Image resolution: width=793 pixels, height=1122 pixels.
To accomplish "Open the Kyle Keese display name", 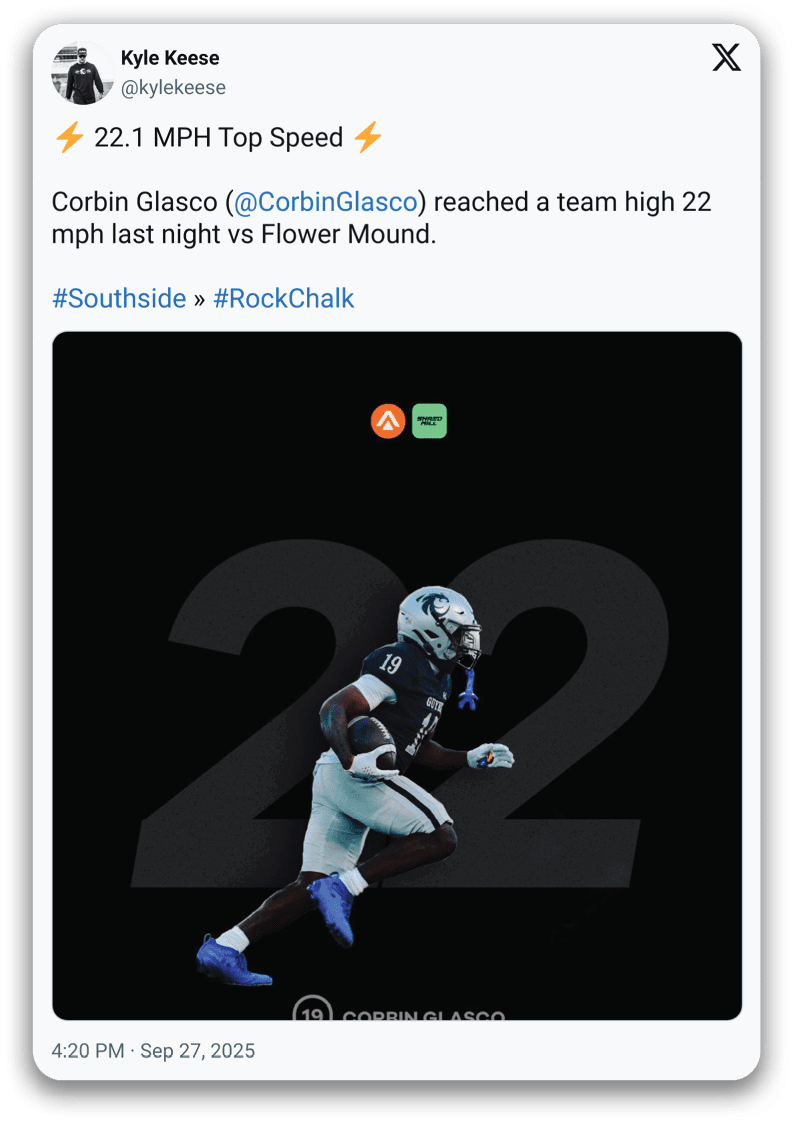I will [170, 58].
